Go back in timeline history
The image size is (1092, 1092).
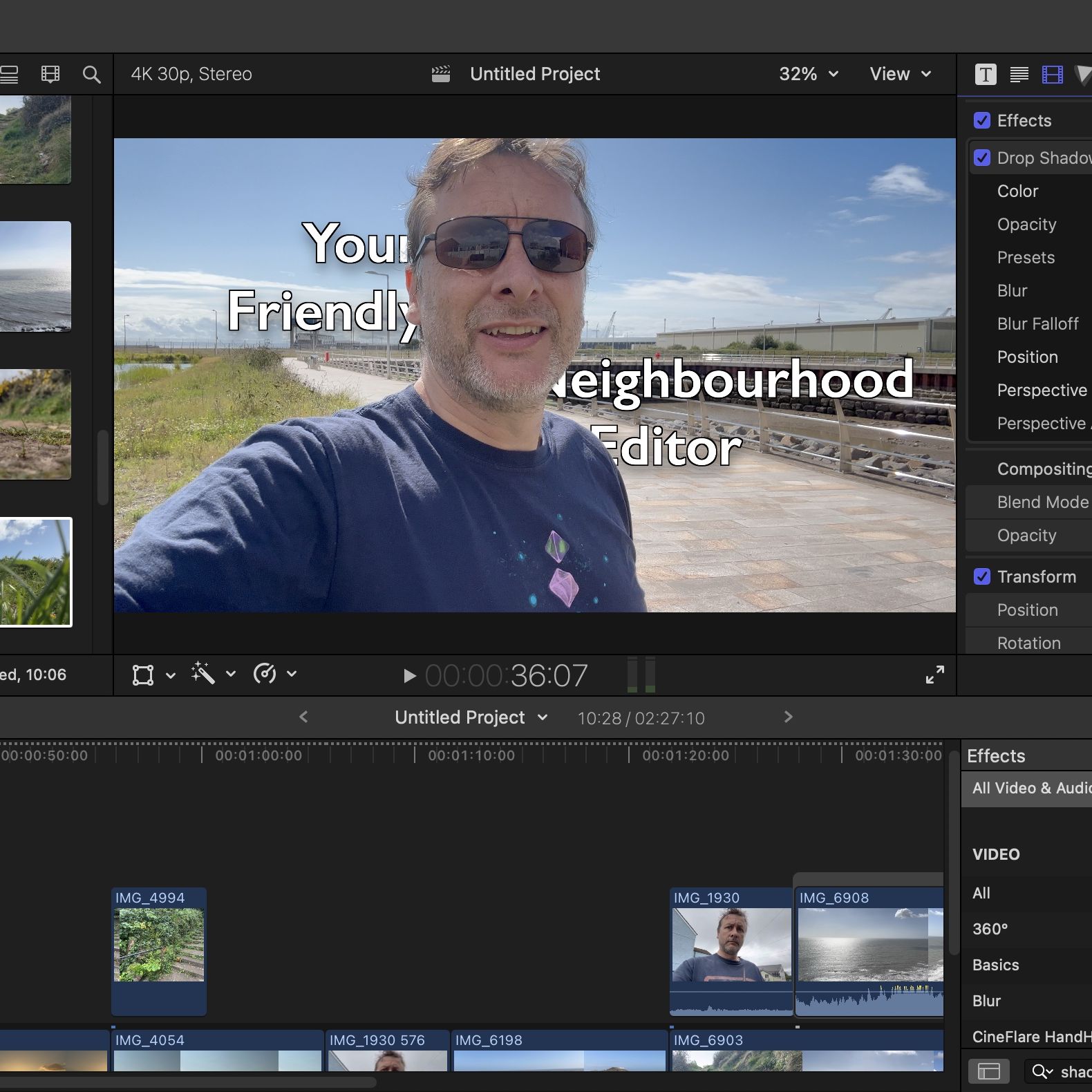[x=303, y=717]
